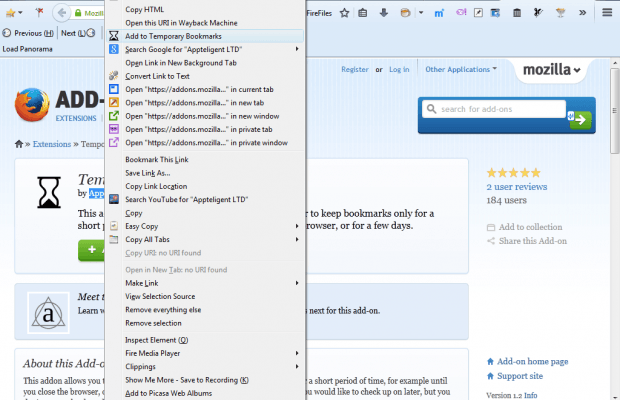Open the Other Applications dropdown
The width and height of the screenshot is (620, 400).
click(461, 69)
